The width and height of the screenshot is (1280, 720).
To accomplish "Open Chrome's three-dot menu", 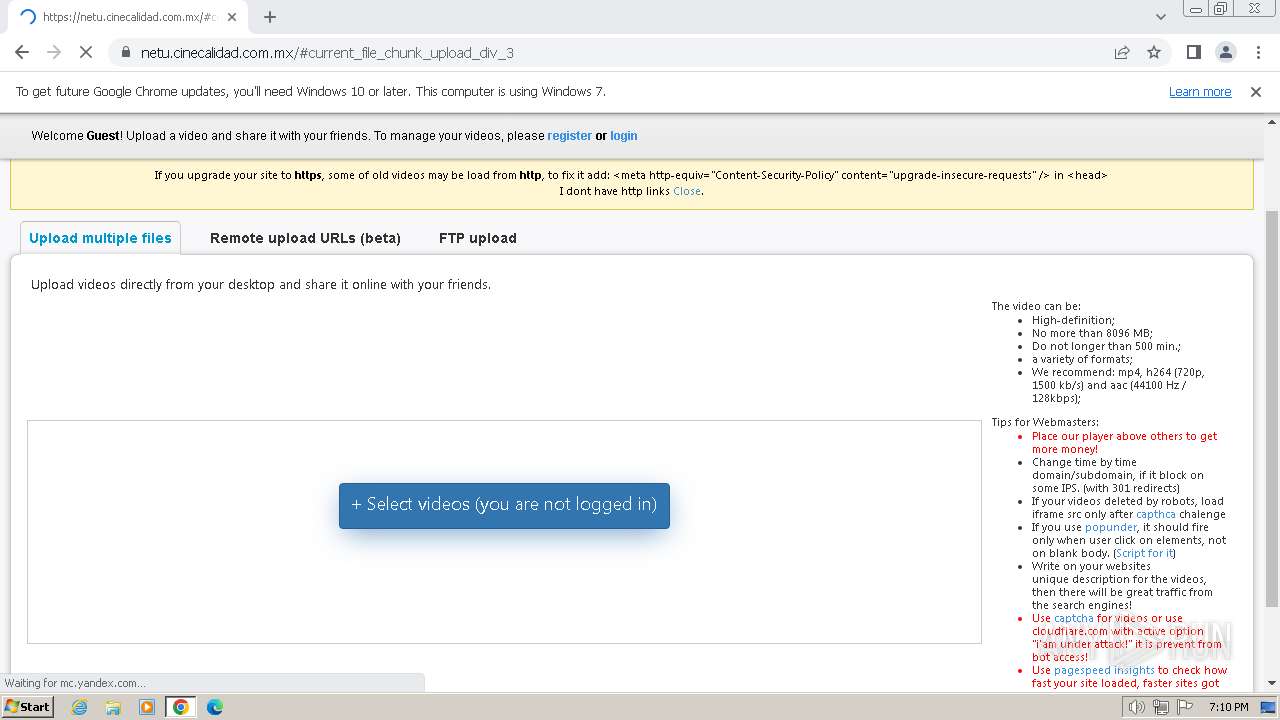I will pos(1258,52).
